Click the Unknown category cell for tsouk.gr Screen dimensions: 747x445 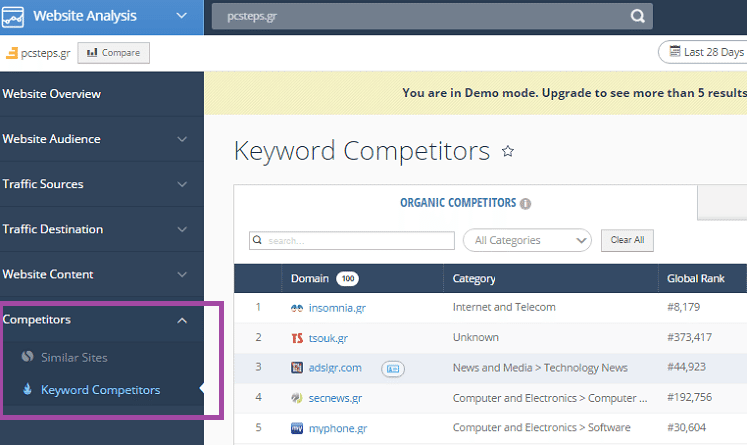coord(475,337)
